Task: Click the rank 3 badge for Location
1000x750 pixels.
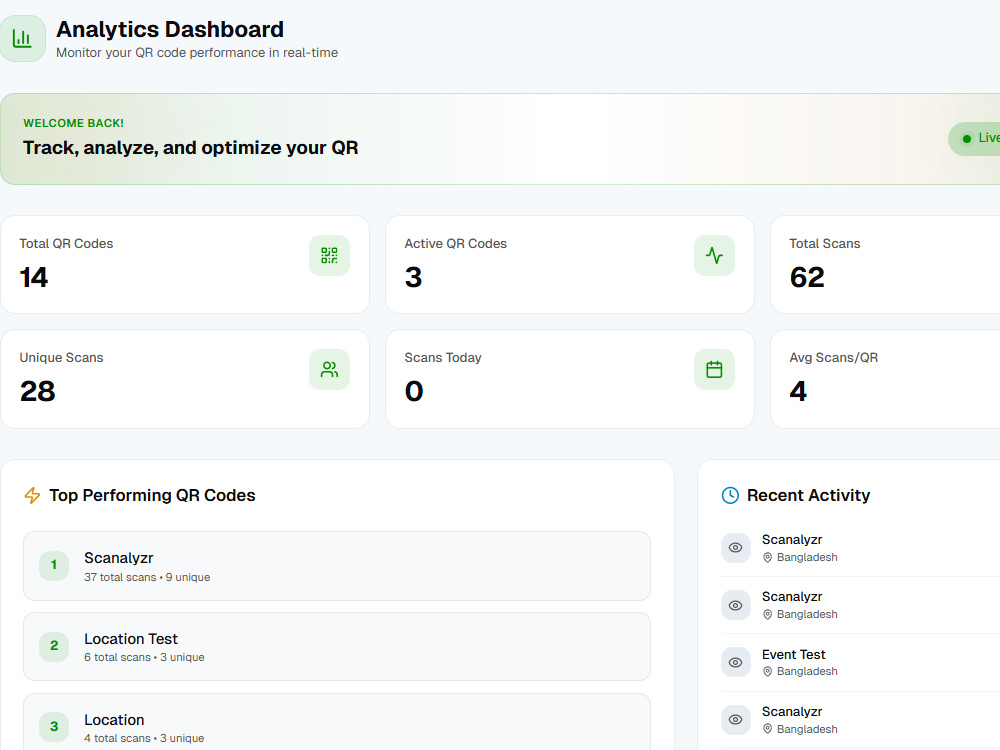Action: click(54, 727)
